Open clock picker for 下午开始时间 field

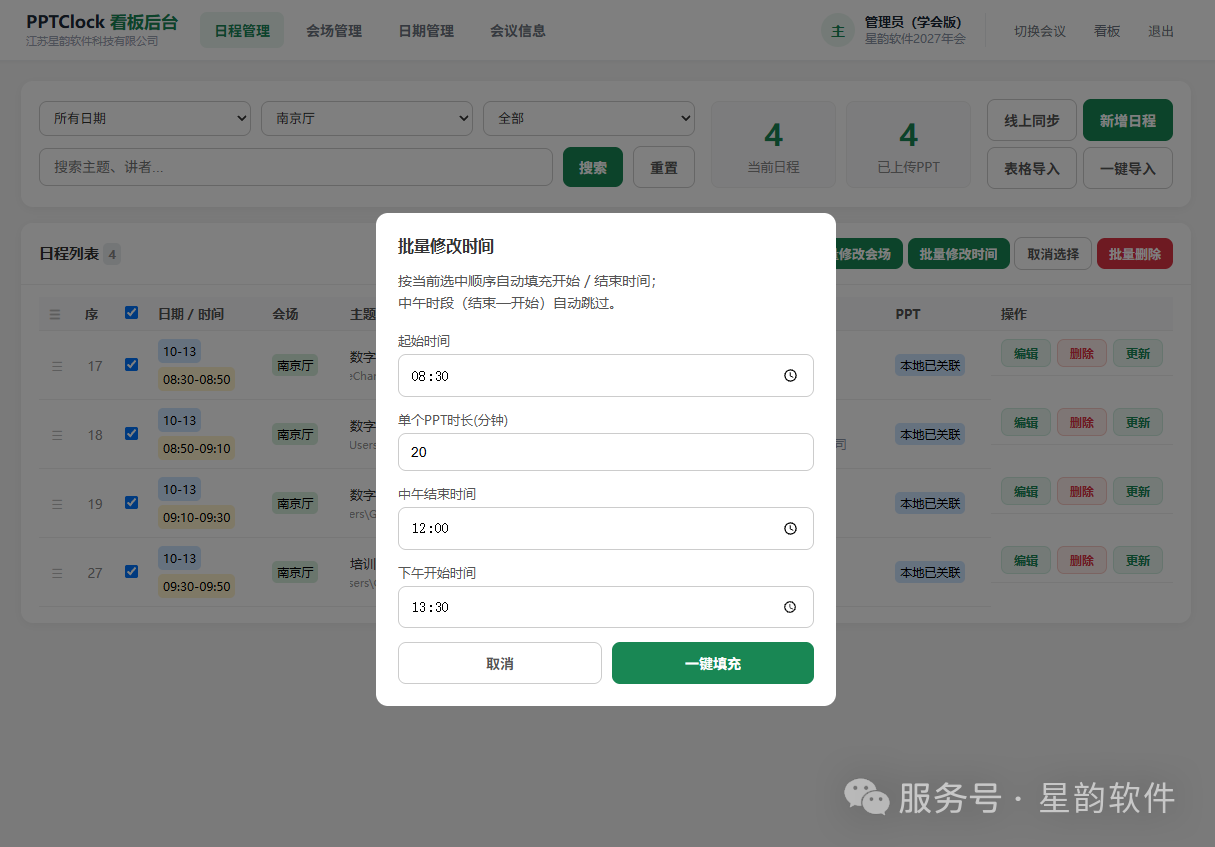pyautogui.click(x=790, y=607)
